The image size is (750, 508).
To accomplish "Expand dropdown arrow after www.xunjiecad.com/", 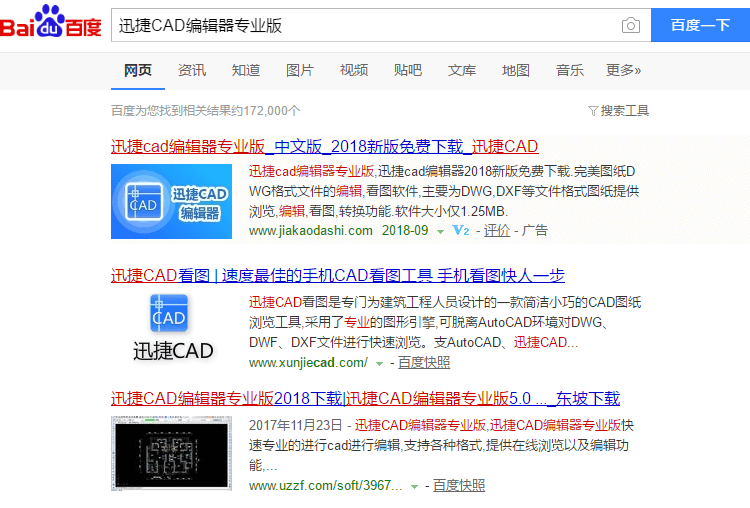I will pyautogui.click(x=379, y=364).
